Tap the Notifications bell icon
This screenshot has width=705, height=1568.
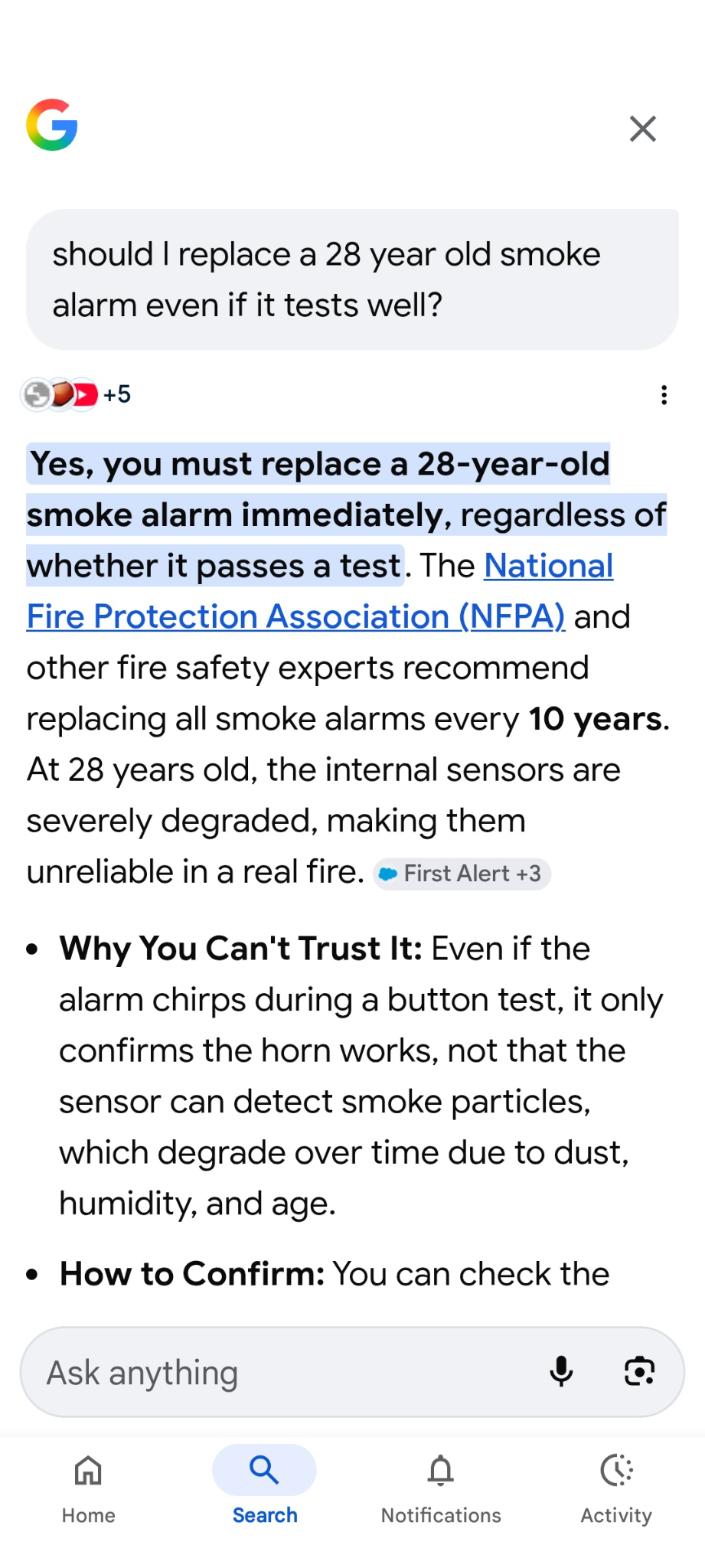click(441, 1470)
